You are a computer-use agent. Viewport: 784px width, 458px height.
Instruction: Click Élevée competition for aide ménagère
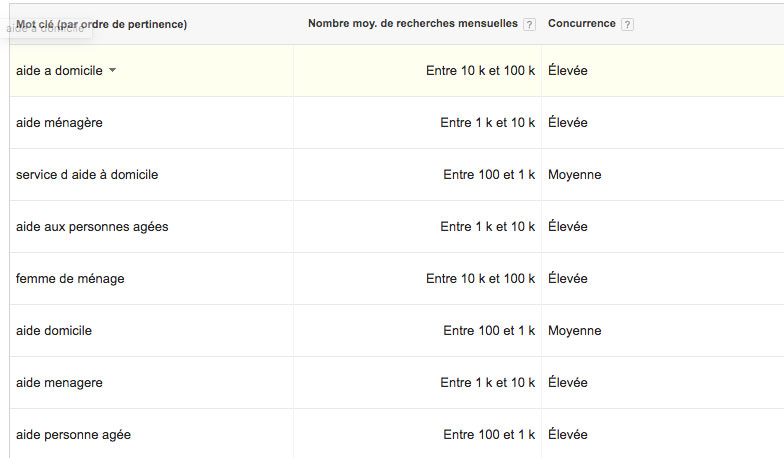pyautogui.click(x=568, y=122)
